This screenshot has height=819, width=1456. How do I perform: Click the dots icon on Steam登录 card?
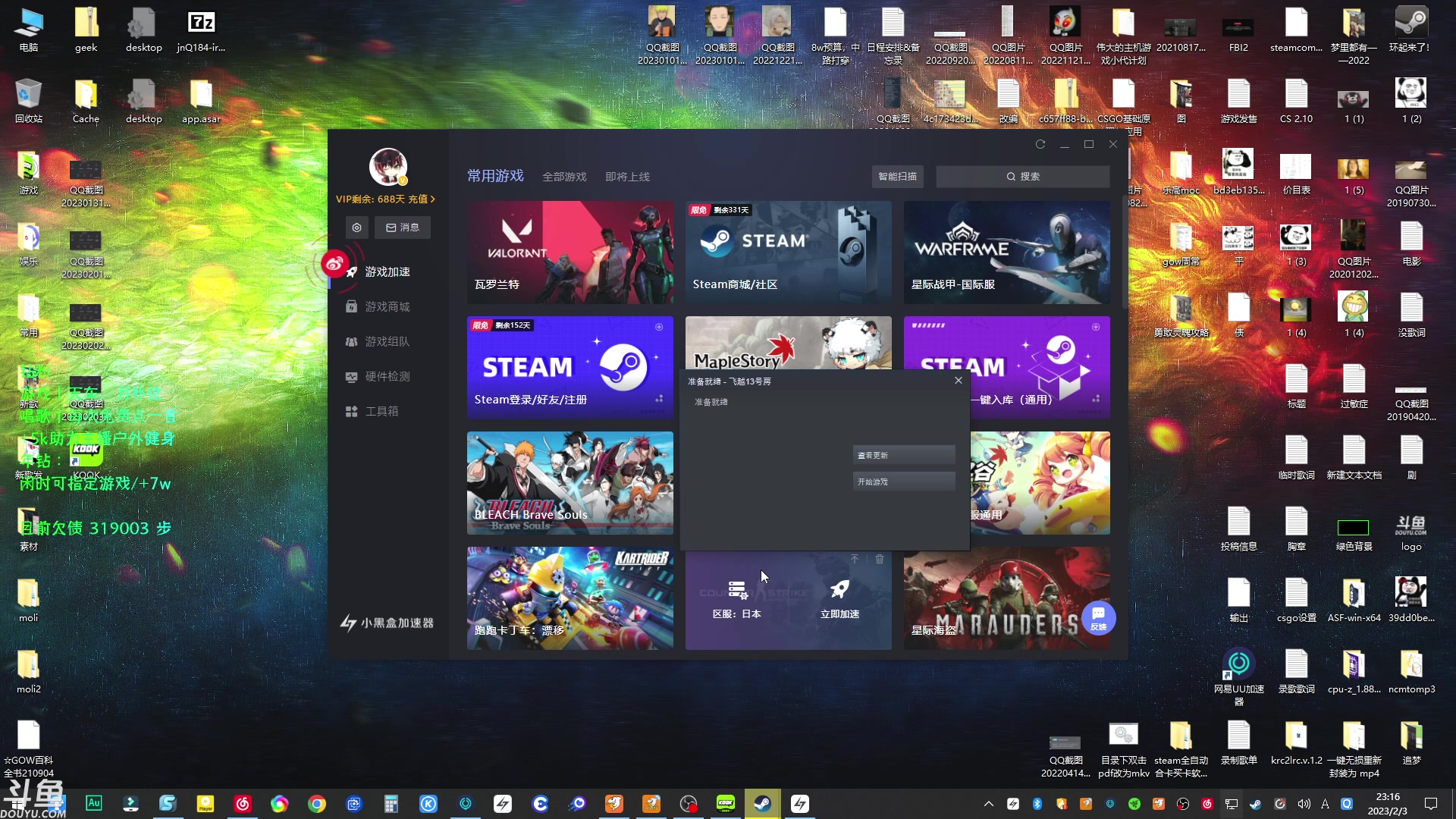tap(659, 399)
